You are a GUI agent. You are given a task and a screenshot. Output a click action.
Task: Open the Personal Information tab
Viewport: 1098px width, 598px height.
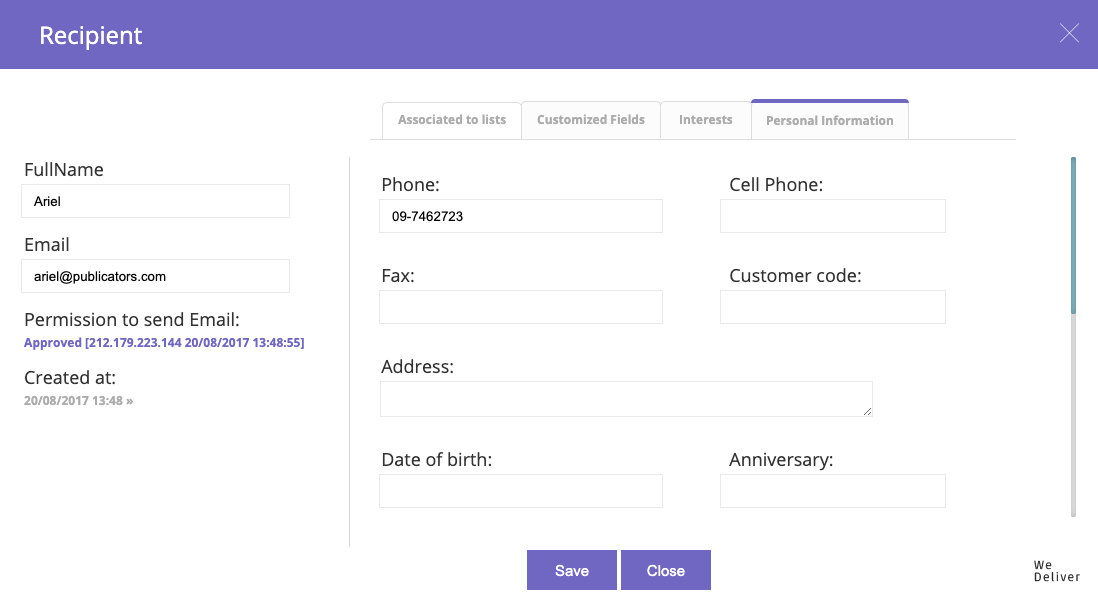(x=830, y=120)
